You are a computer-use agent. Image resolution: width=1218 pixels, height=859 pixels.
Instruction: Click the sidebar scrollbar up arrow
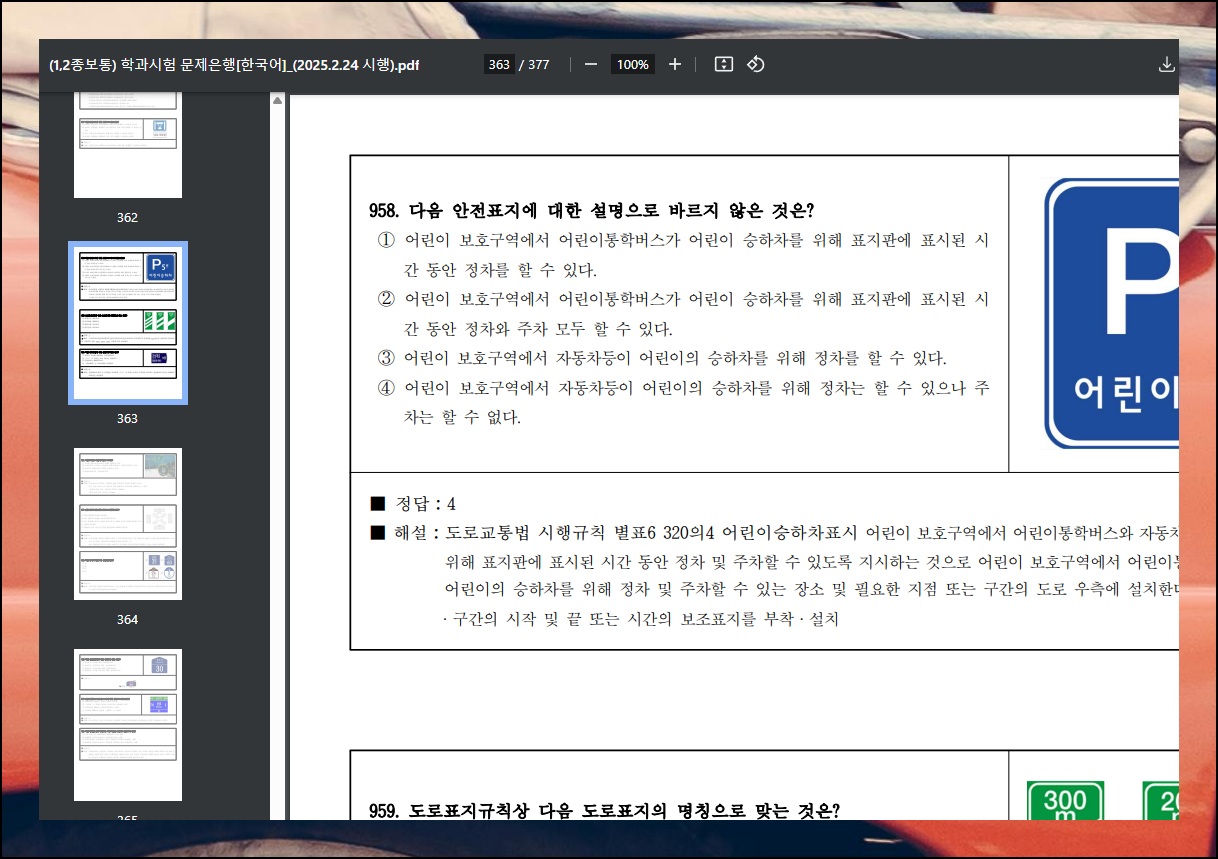click(277, 101)
